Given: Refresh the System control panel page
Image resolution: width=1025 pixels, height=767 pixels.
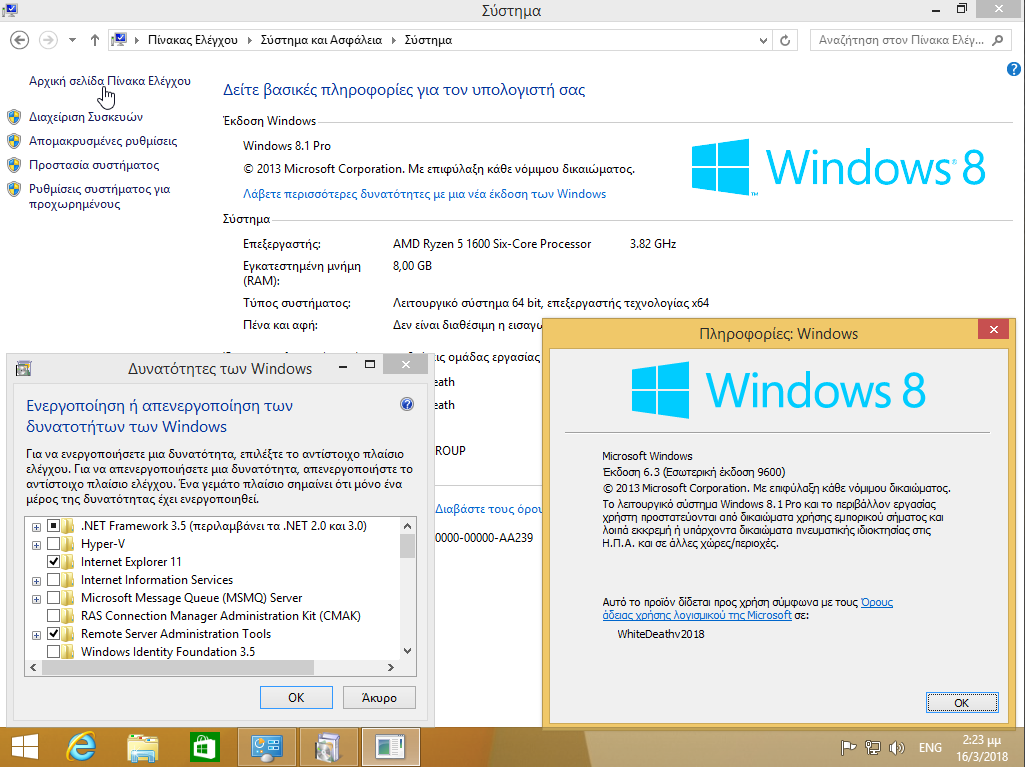Looking at the screenshot, I should tap(785, 40).
